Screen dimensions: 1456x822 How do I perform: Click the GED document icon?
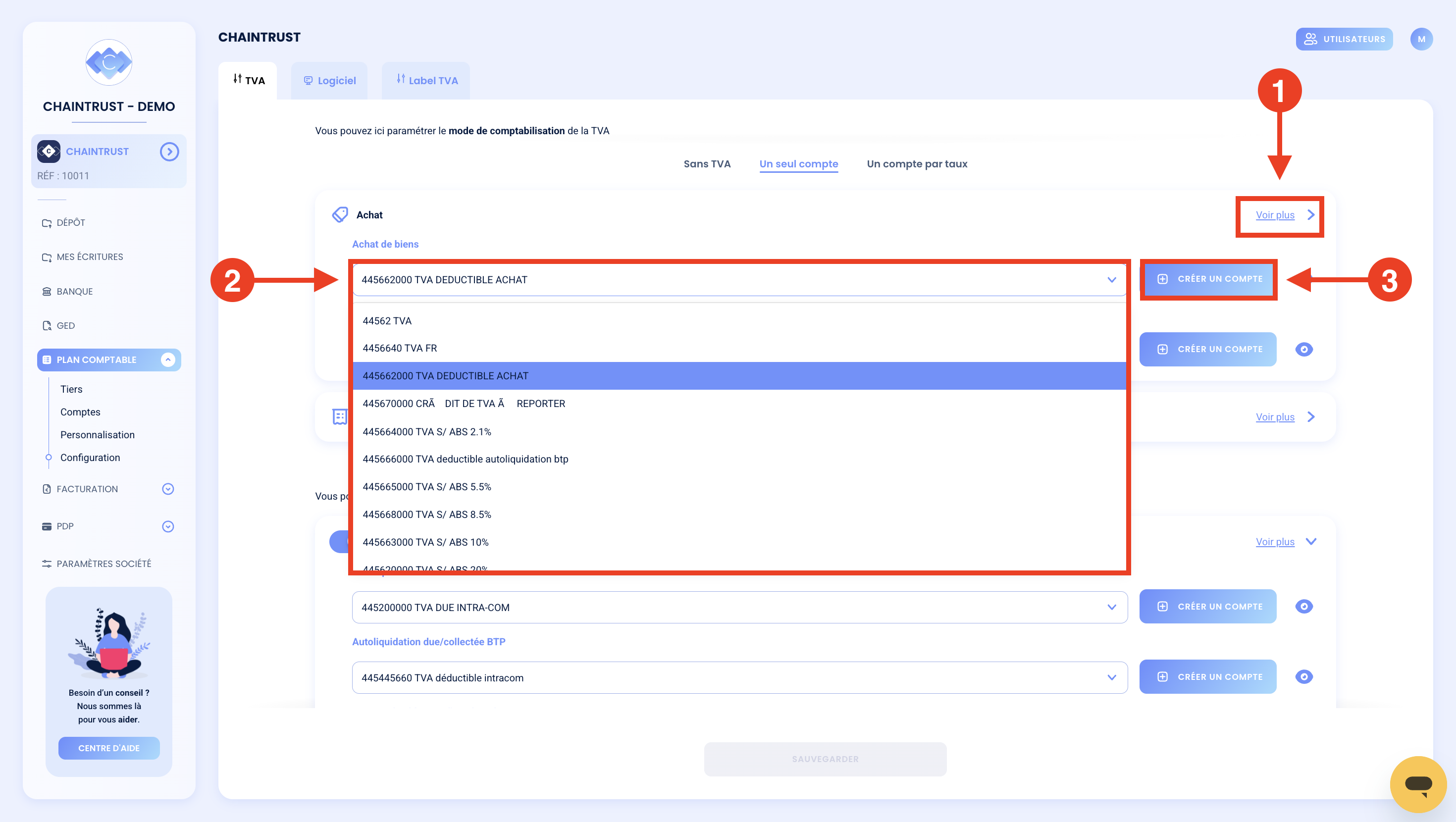click(x=47, y=326)
